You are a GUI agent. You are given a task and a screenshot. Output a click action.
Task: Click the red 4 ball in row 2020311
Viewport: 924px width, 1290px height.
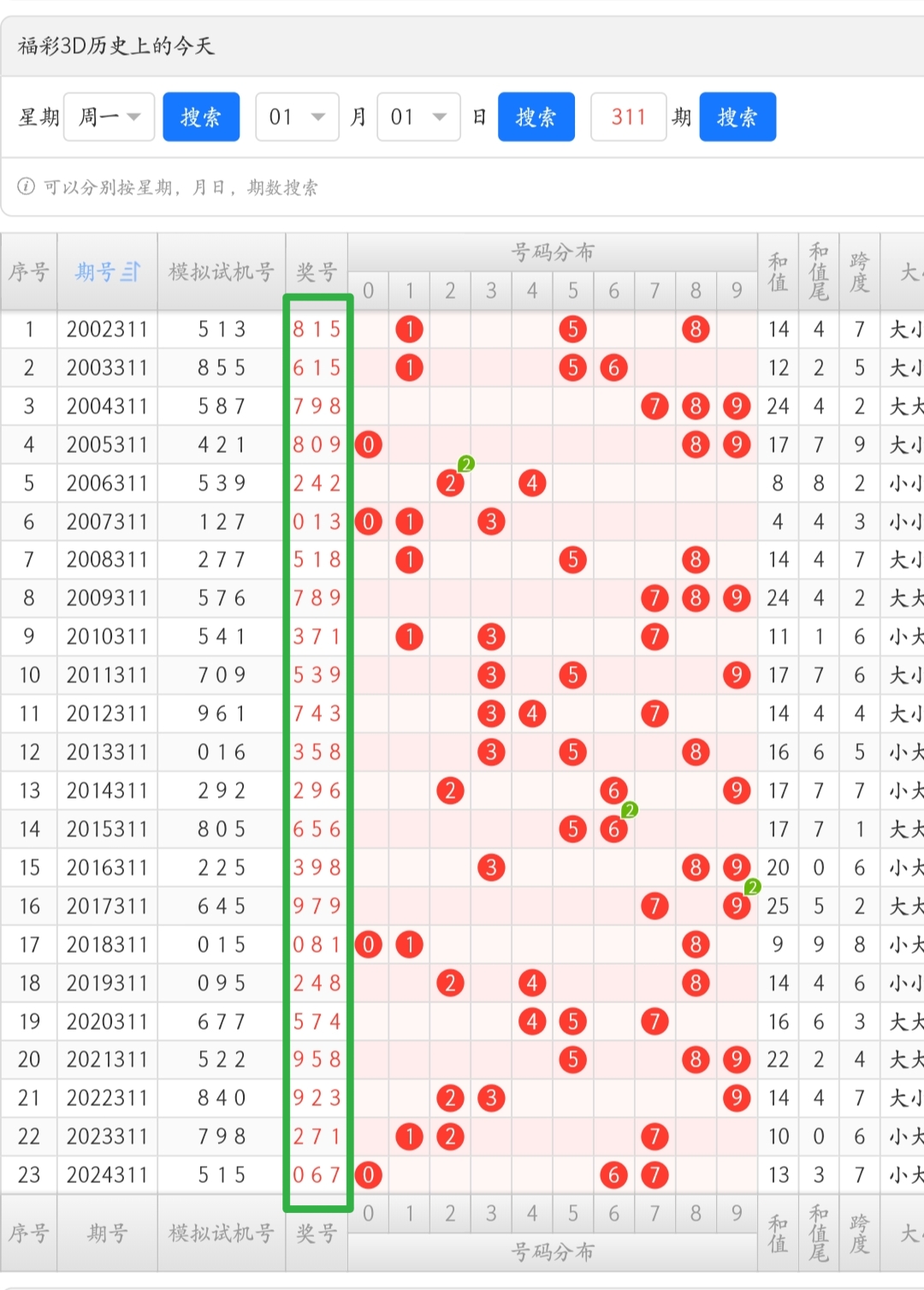coord(532,1022)
